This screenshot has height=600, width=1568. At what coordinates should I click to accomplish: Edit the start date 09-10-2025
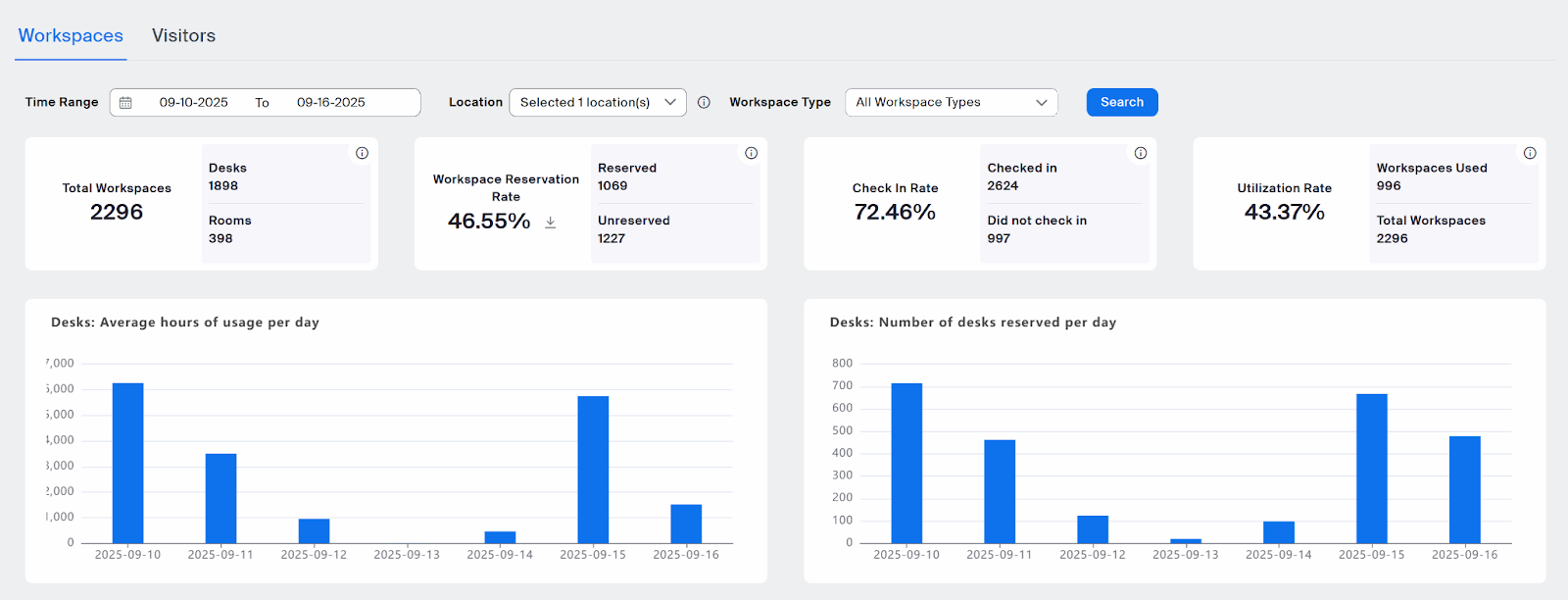tap(194, 102)
